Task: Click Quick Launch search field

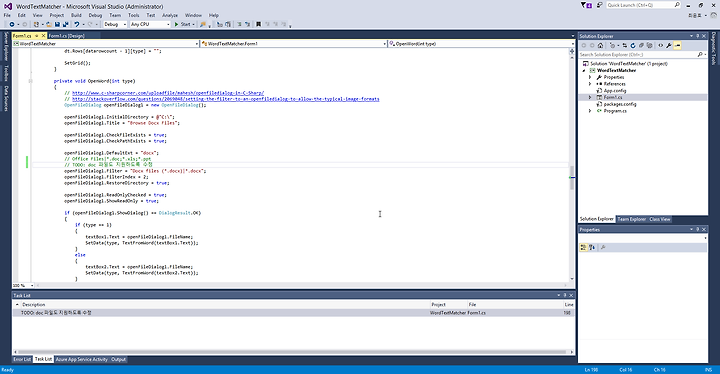Action: pyautogui.click(x=643, y=5)
